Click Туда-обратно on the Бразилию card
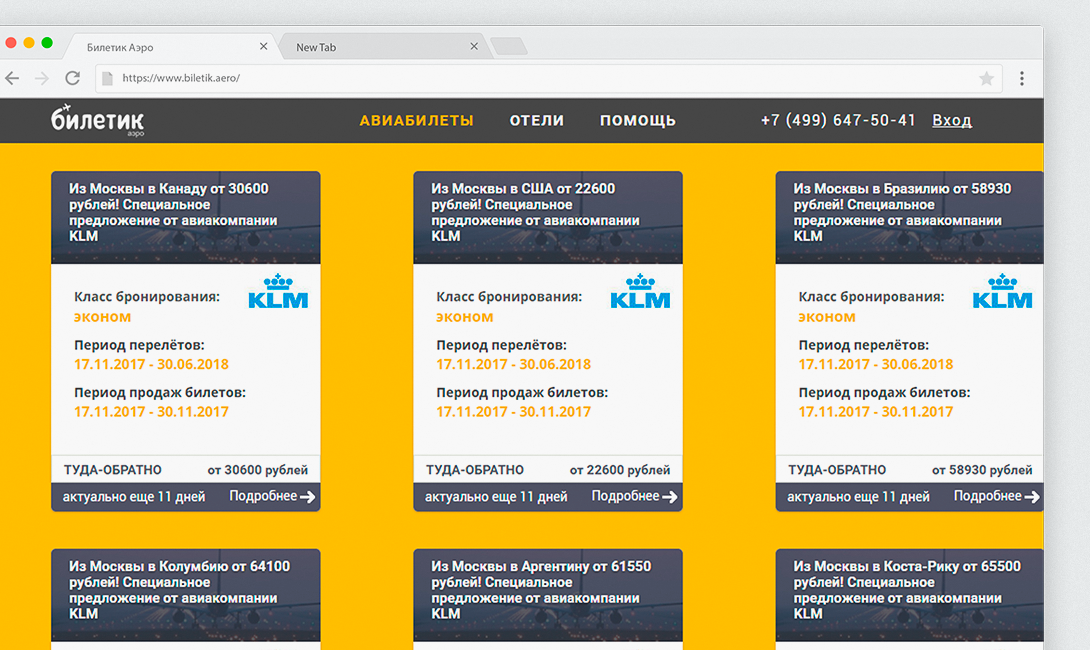This screenshot has width=1090, height=650. (x=837, y=470)
